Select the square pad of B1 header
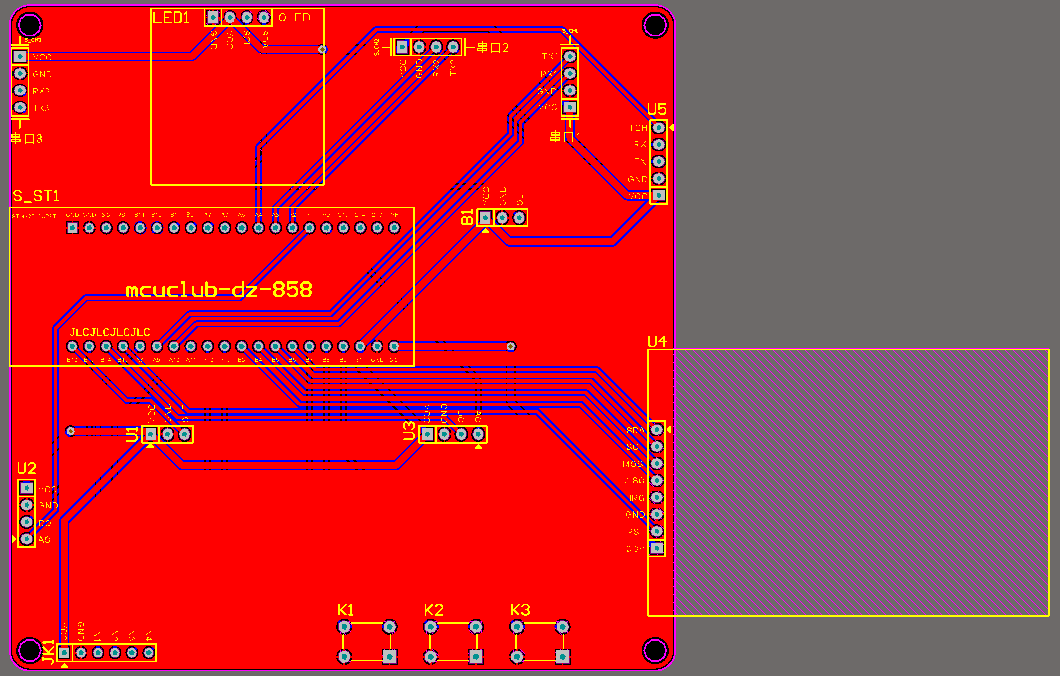This screenshot has width=1060, height=676. pos(485,218)
